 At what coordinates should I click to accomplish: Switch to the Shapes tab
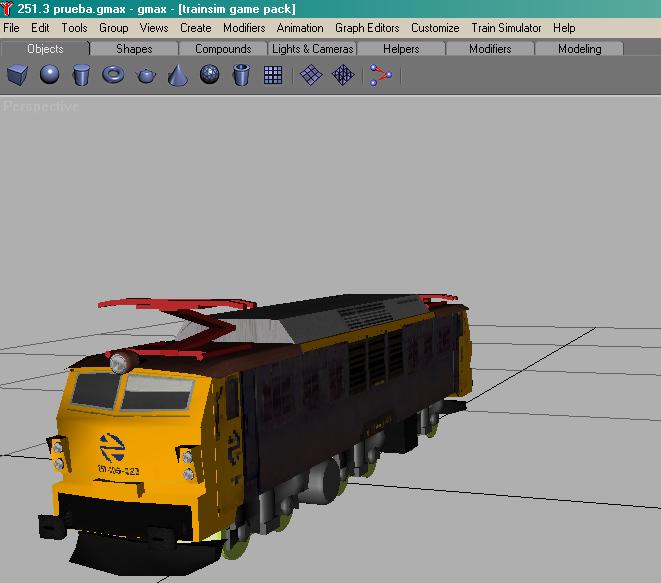coord(134,48)
